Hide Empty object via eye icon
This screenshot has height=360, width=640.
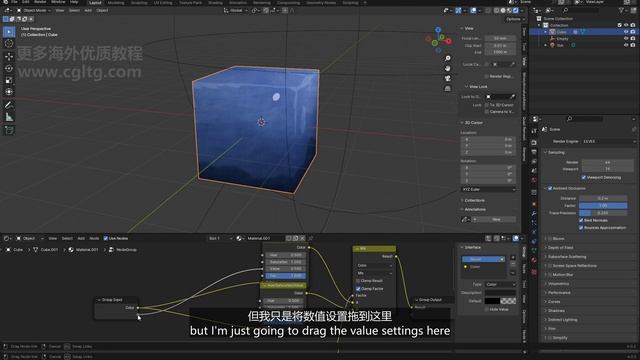(x=626, y=38)
